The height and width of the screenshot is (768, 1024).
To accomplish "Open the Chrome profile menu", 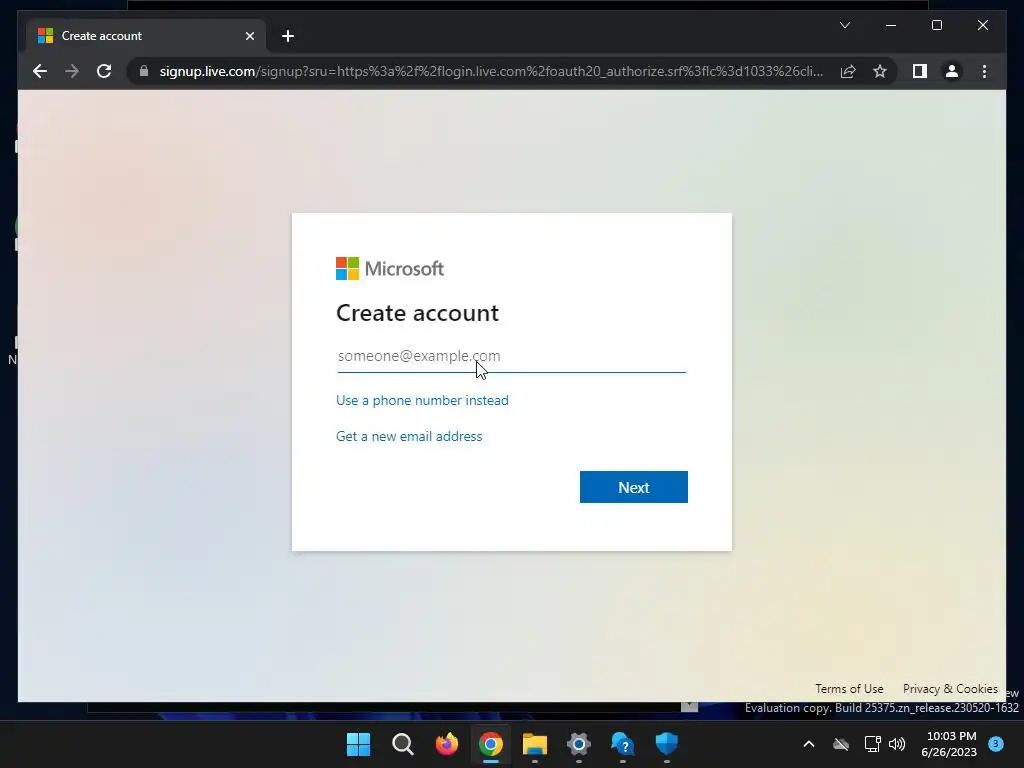I will coord(952,71).
